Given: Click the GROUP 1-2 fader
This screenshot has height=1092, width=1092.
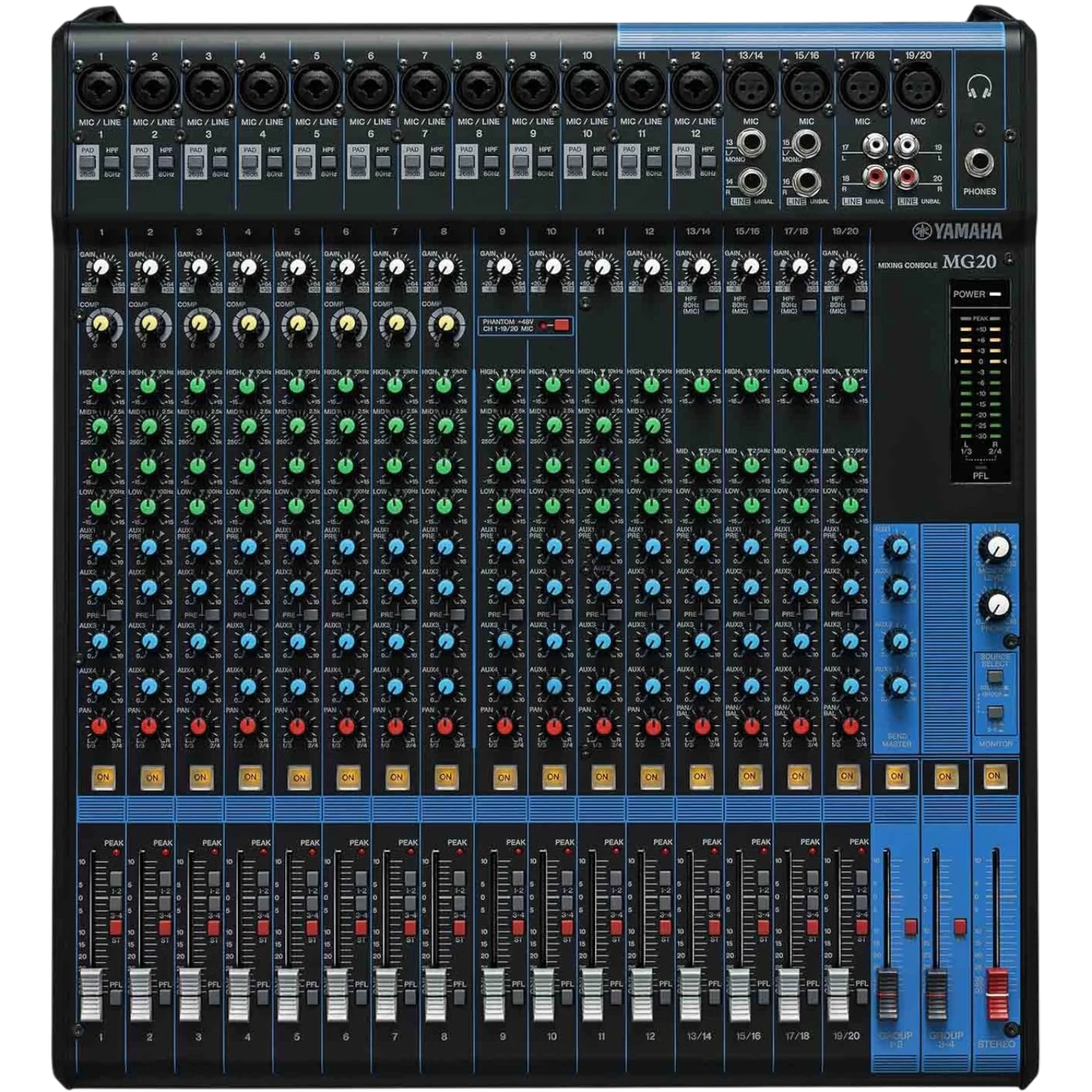Looking at the screenshot, I should point(888,994).
